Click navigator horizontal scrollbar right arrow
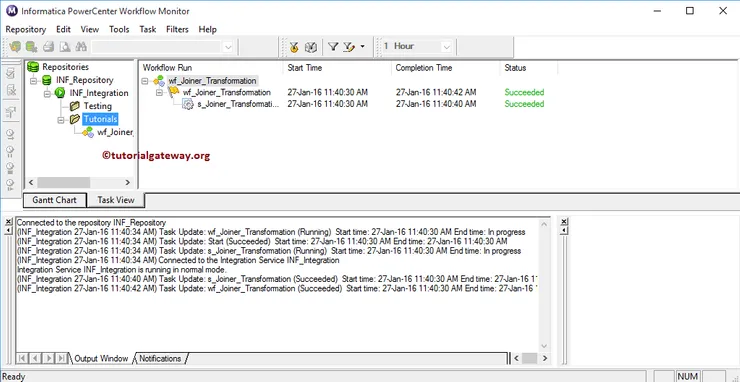 [127, 182]
